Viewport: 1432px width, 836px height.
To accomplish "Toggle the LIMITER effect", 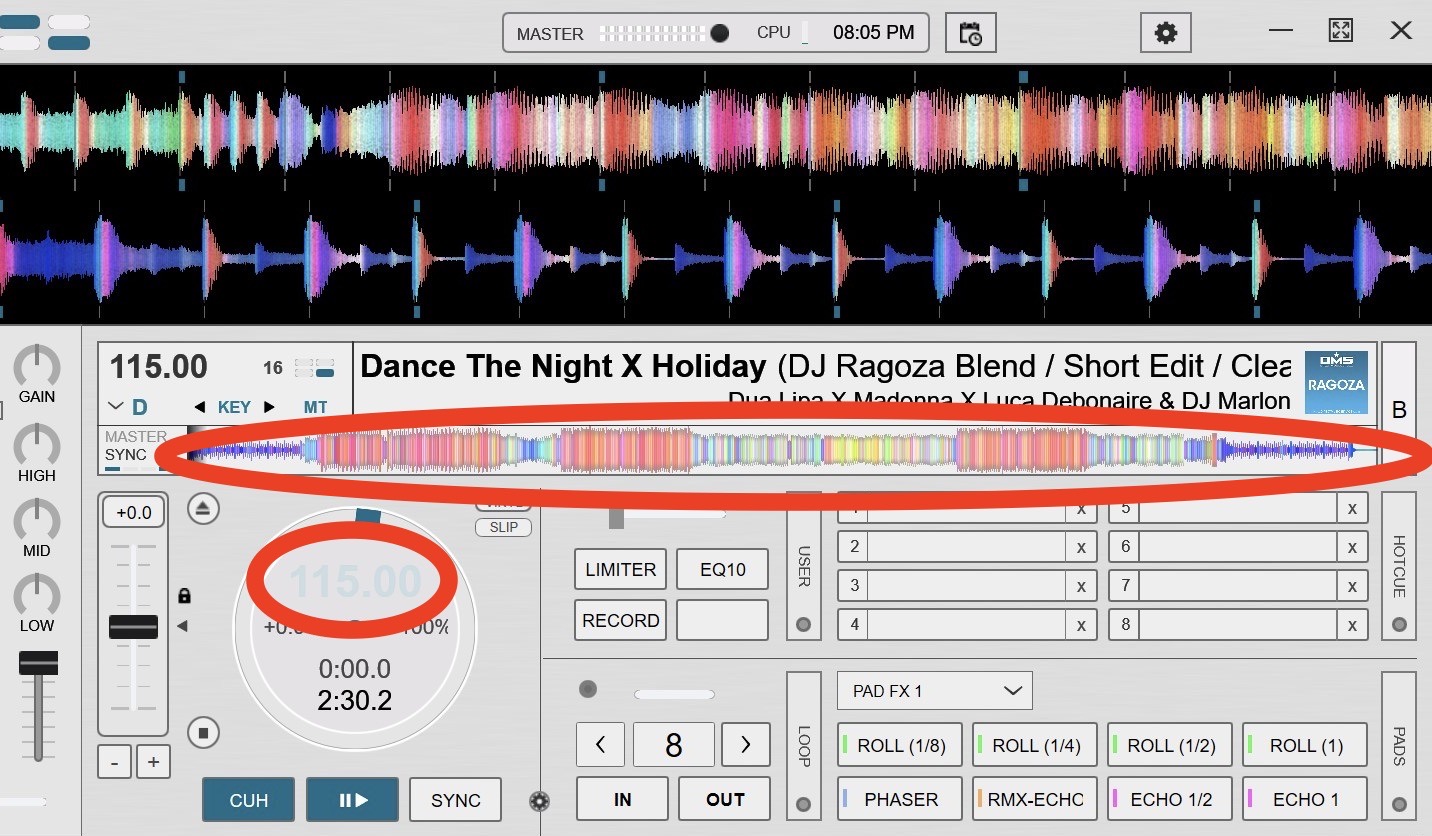I will (620, 569).
